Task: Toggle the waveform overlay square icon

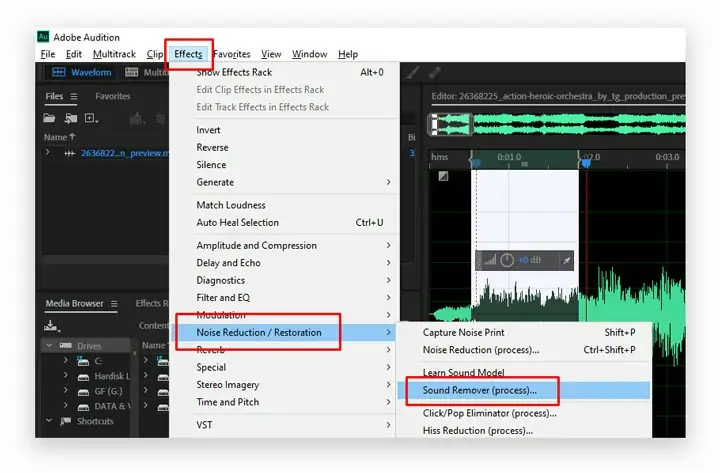Action: pos(443,176)
